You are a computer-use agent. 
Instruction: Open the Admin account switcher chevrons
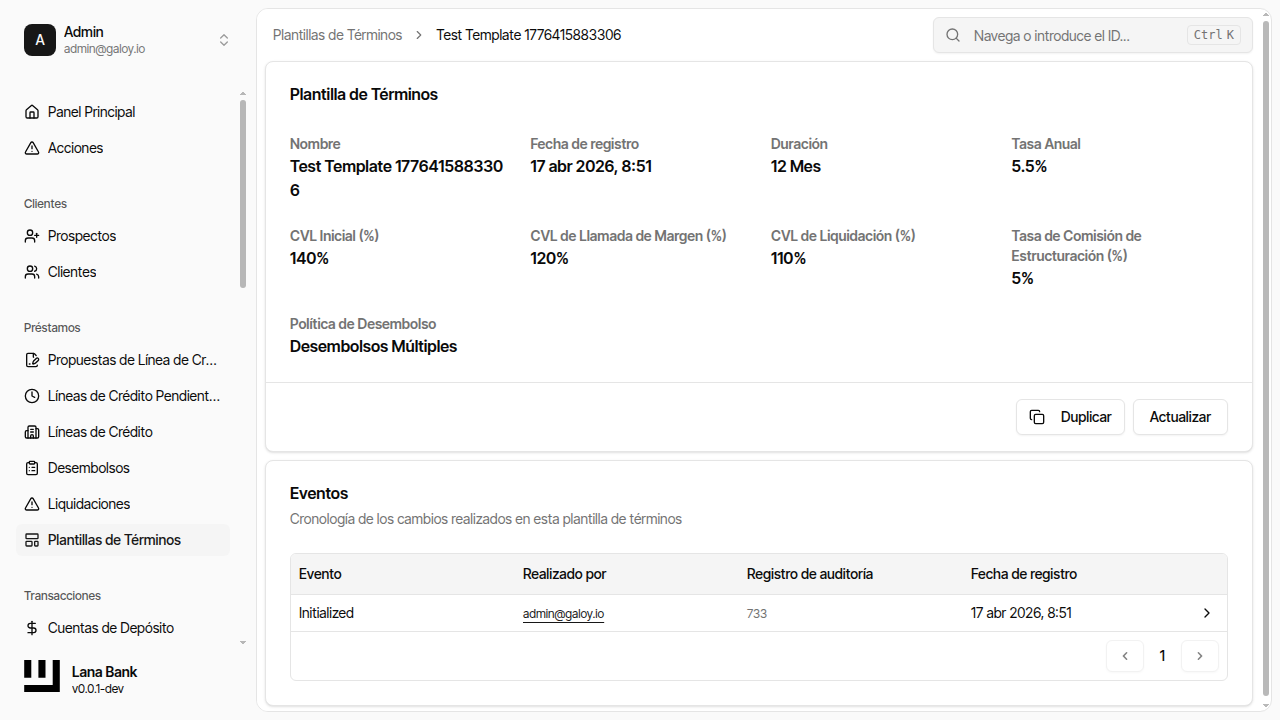point(224,40)
